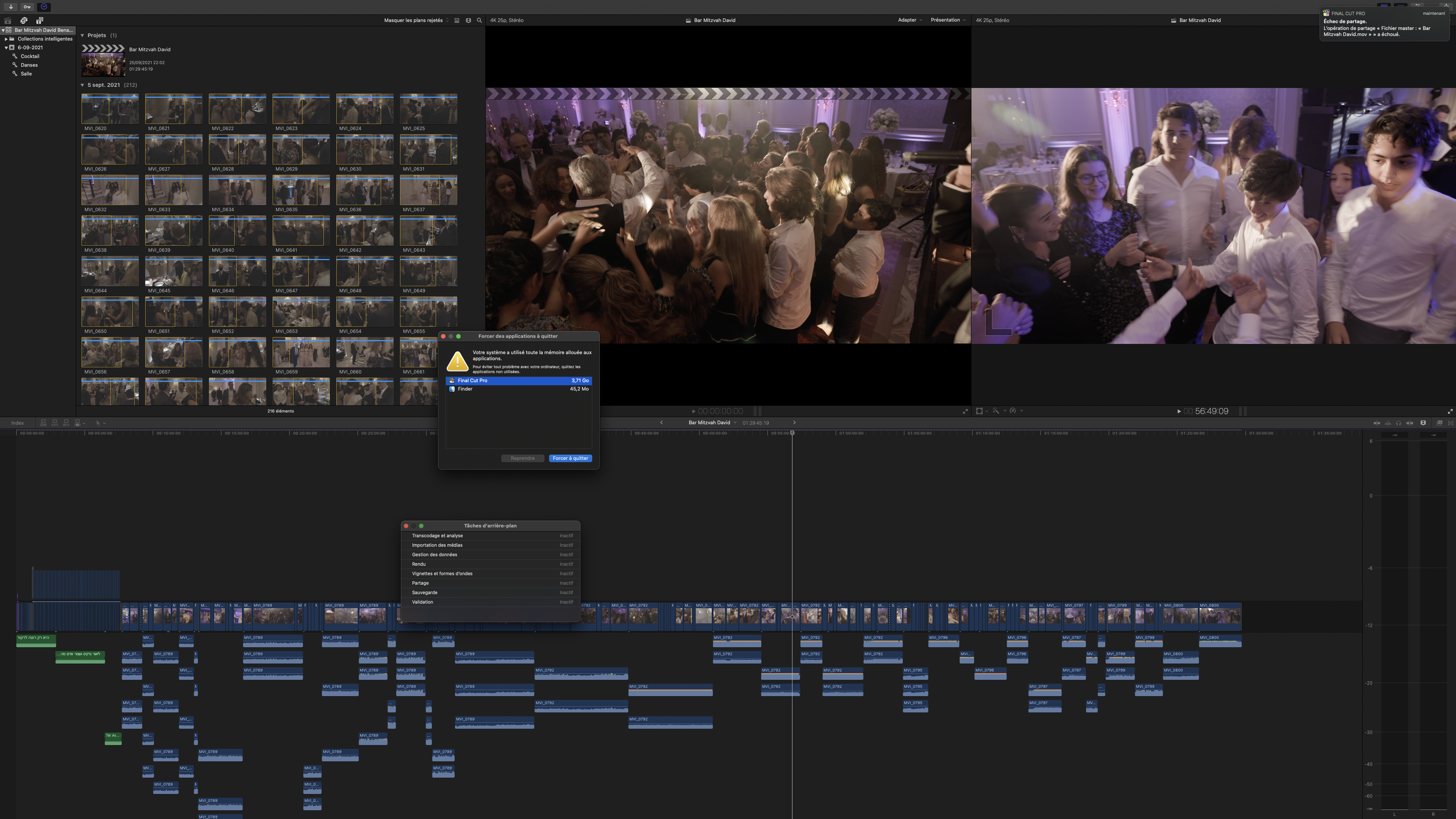Open the timeline Index panel
Viewport: 1456px width, 819px height.
click(17, 423)
